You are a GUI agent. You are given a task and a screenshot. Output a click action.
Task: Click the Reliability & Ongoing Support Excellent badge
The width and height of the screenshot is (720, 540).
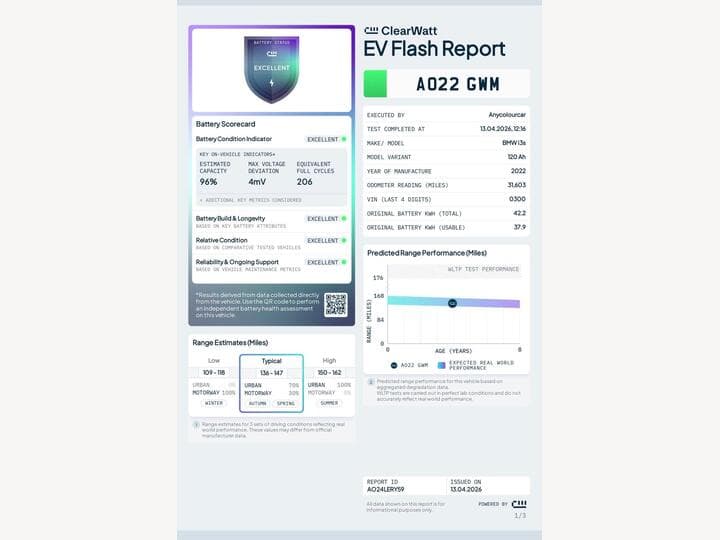[323, 262]
